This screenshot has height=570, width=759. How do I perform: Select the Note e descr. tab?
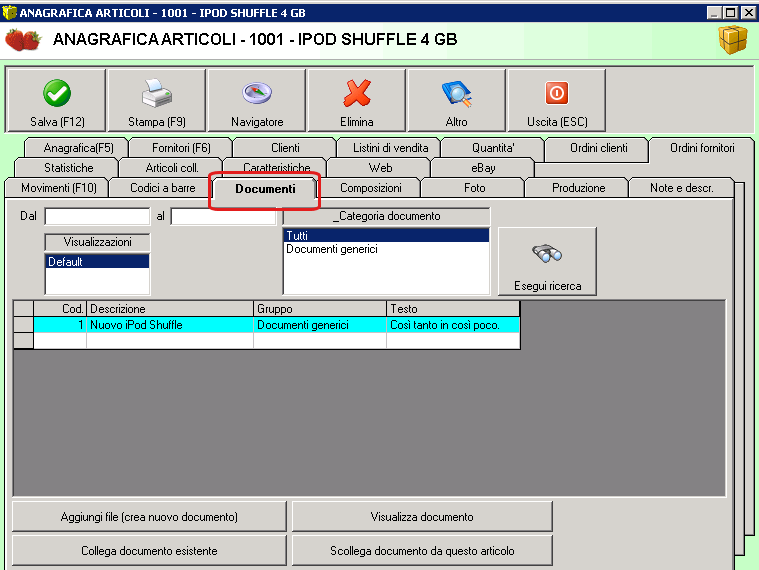click(682, 188)
